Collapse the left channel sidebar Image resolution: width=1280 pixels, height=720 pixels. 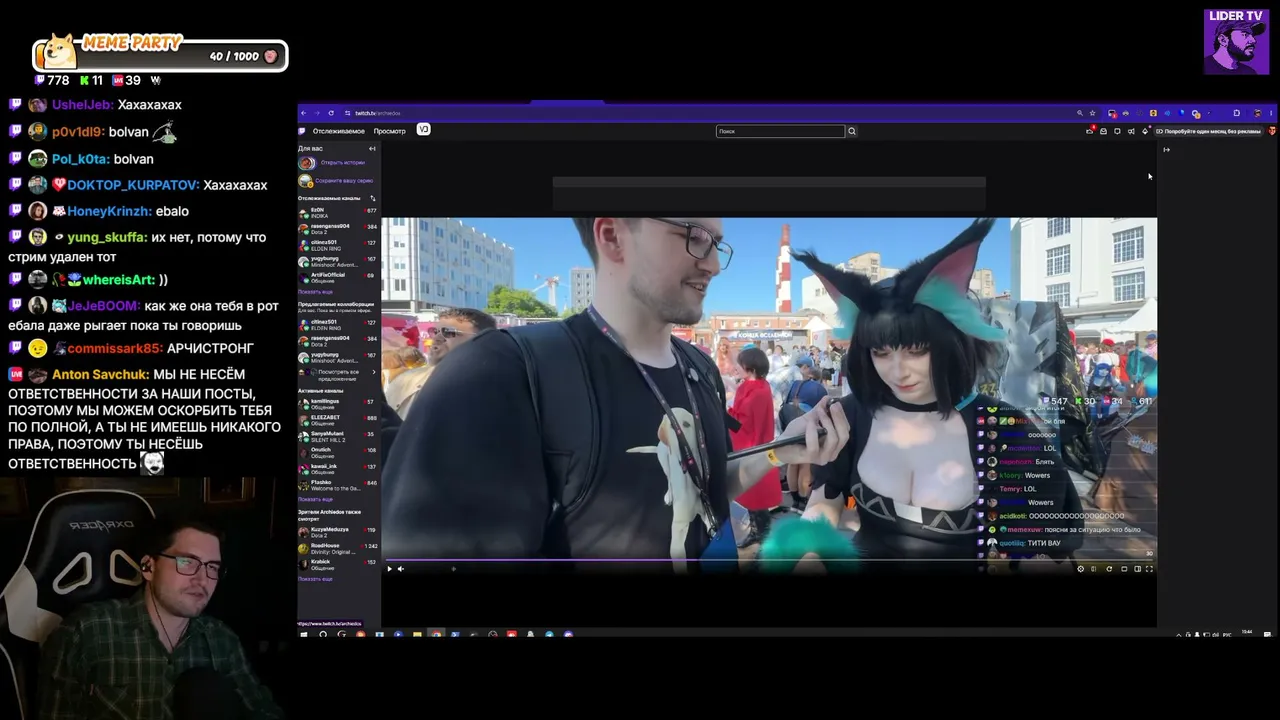(372, 149)
